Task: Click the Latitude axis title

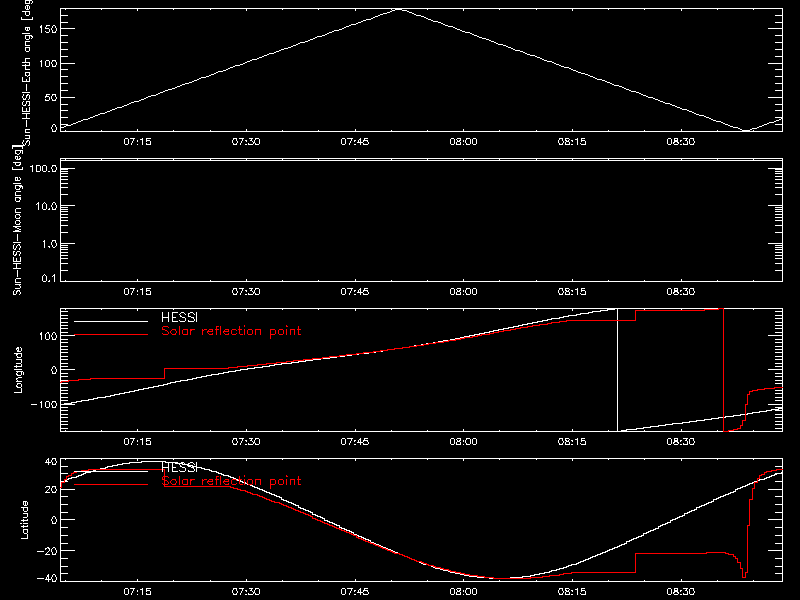Action: 24,520
